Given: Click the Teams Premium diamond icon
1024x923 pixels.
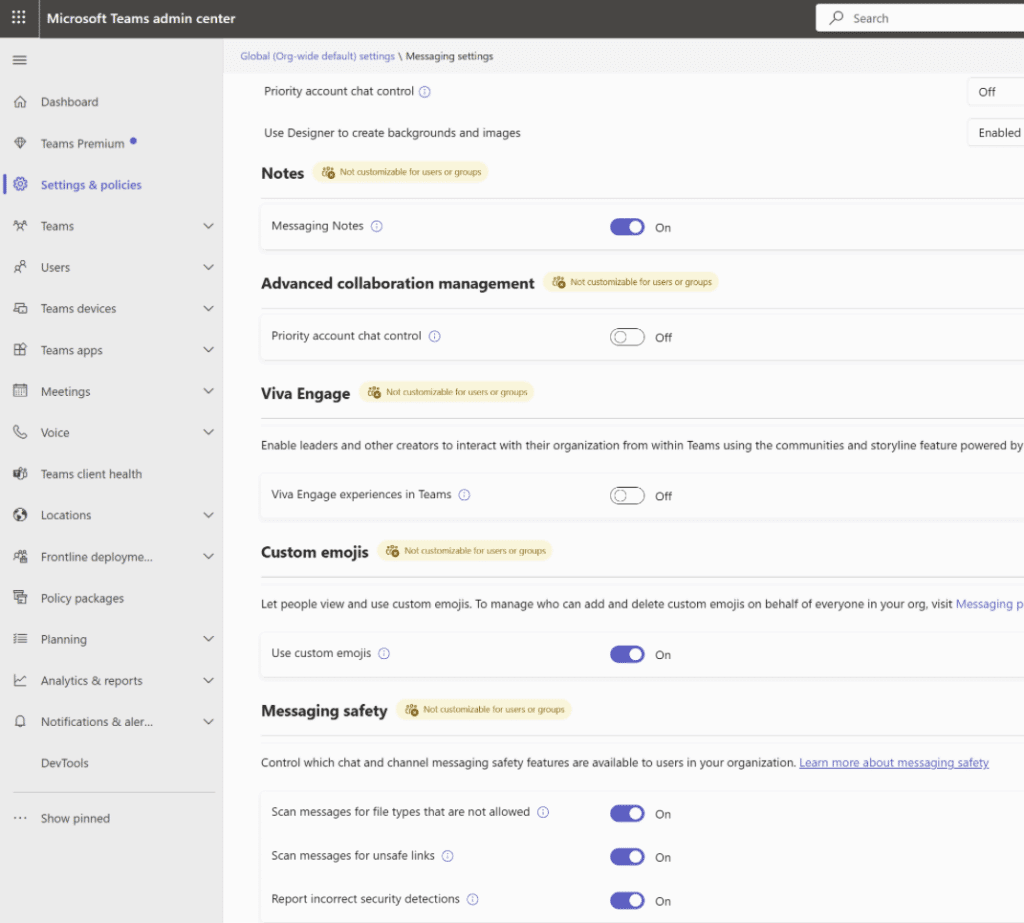Looking at the screenshot, I should (x=20, y=144).
